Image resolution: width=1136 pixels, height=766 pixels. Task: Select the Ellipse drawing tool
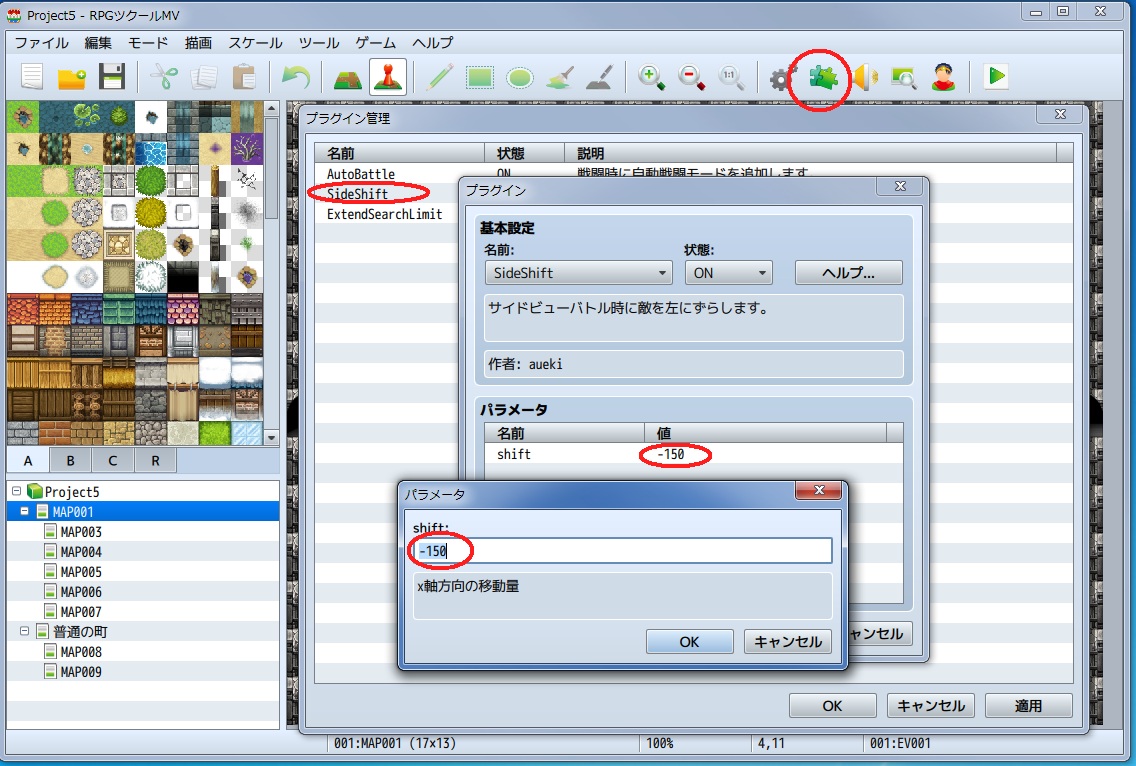[x=519, y=77]
